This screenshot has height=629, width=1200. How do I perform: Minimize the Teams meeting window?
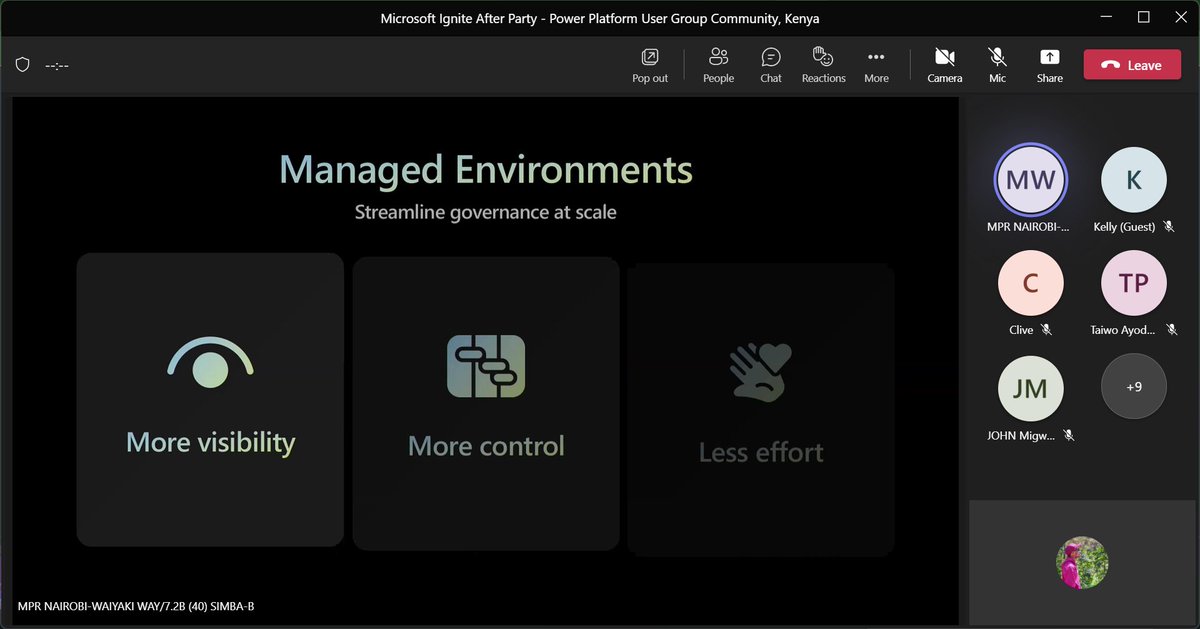(1106, 17)
